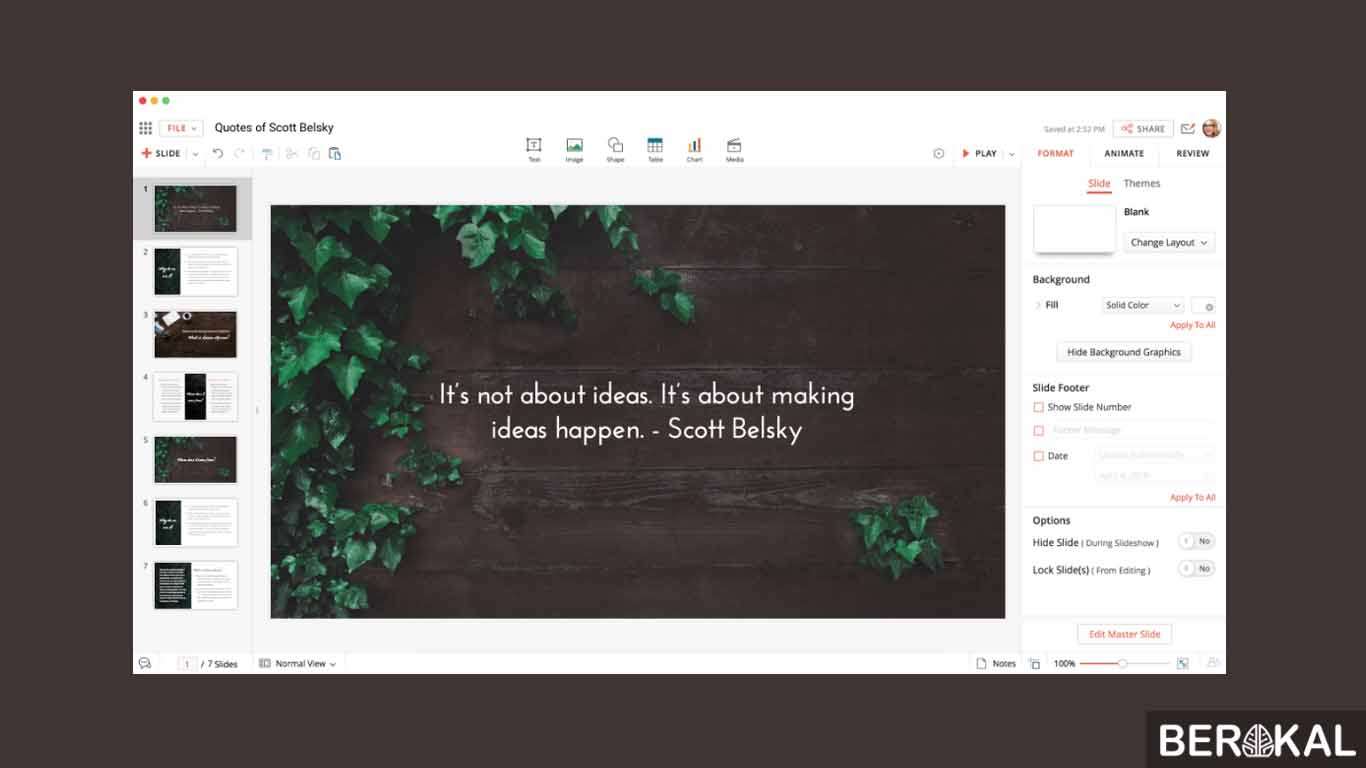Open the background fill color swatch
The height and width of the screenshot is (768, 1366).
[x=1203, y=305]
